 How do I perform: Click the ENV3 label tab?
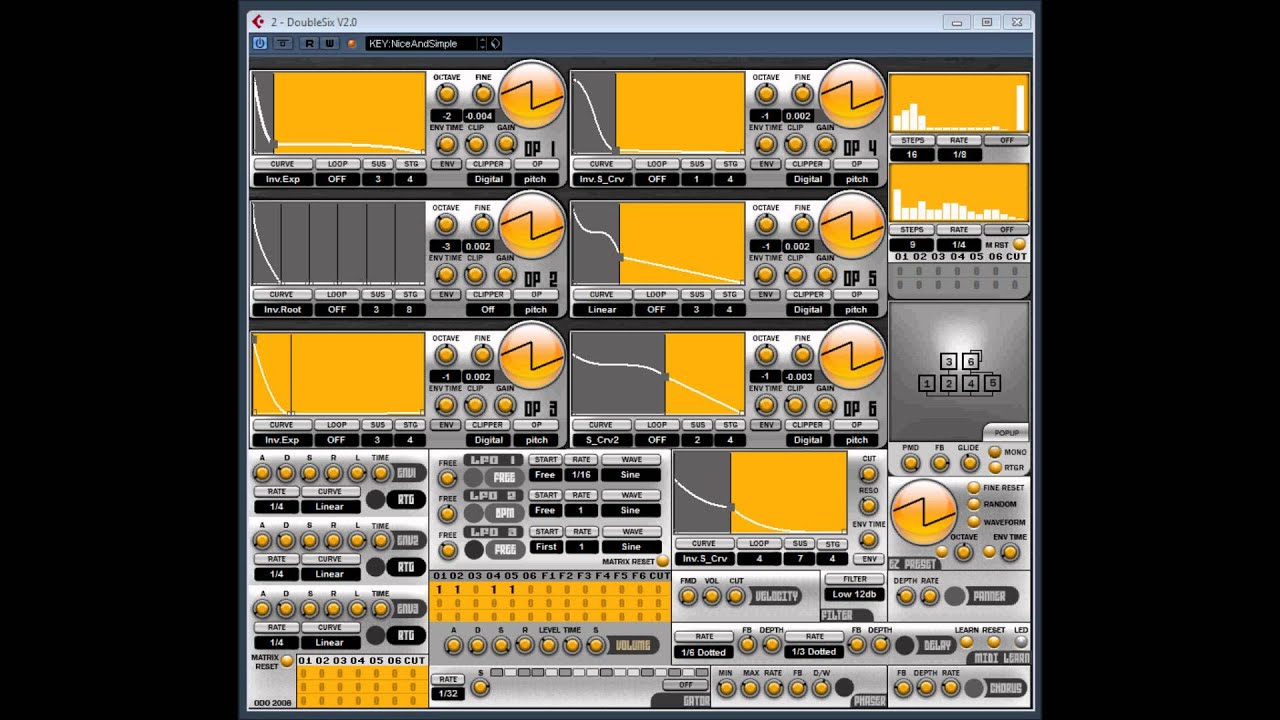406,608
